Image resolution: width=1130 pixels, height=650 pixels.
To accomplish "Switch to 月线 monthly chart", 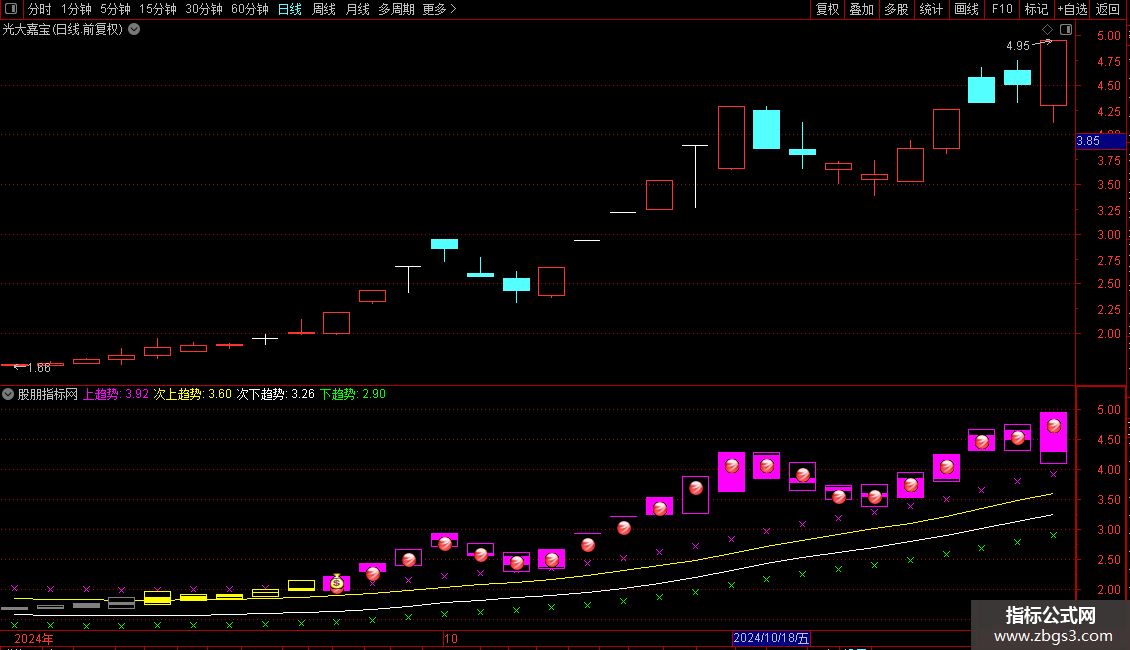I will [x=357, y=9].
